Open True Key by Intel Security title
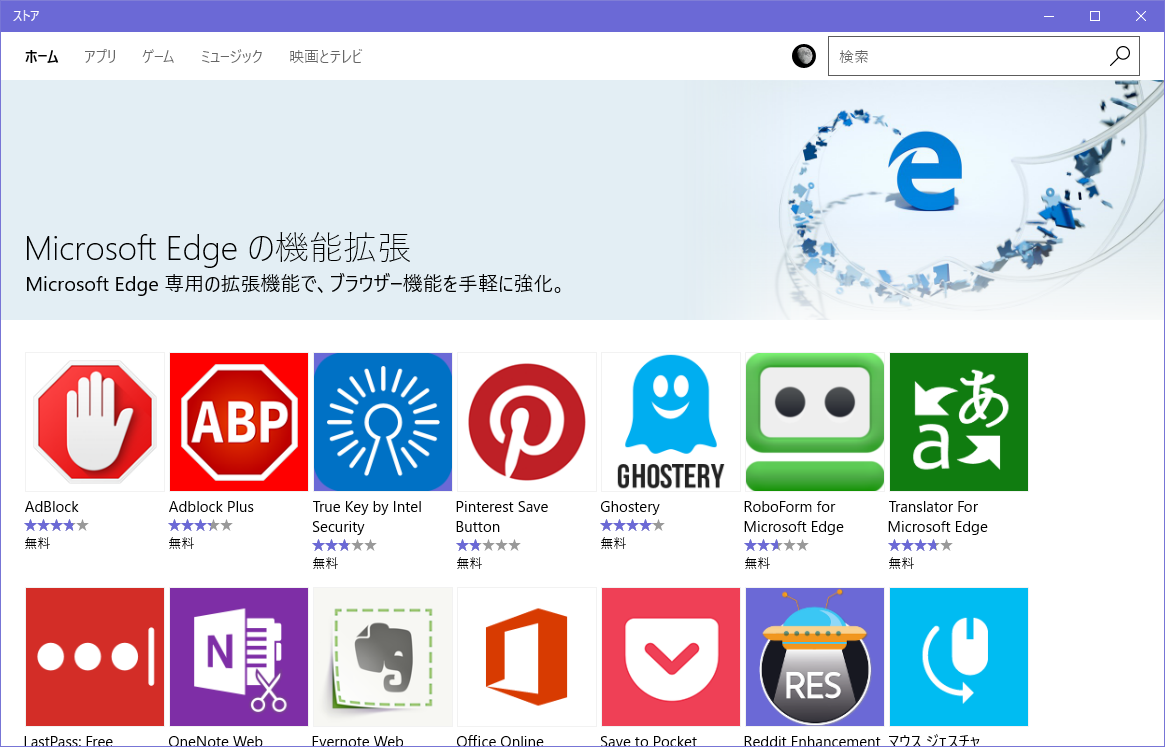Image resolution: width=1165 pixels, height=747 pixels. (367, 517)
